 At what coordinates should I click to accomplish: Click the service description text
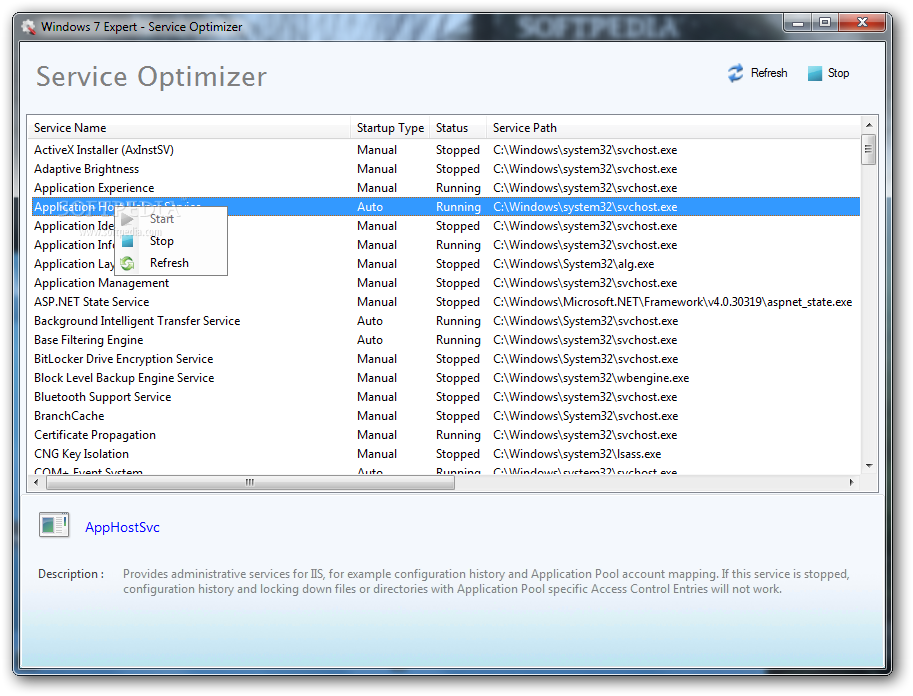pyautogui.click(x=486, y=581)
